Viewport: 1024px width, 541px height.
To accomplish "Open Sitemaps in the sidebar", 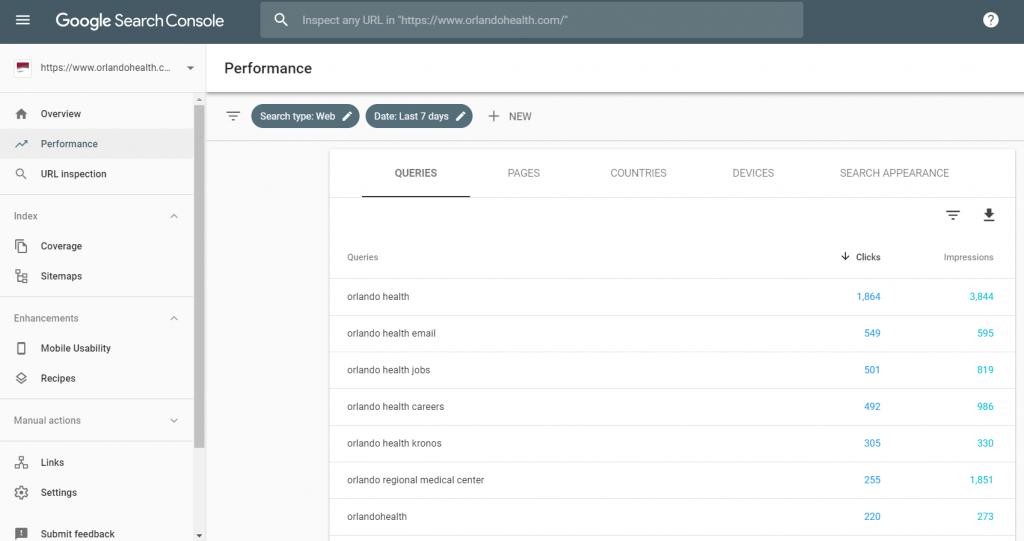I will [x=97, y=276].
